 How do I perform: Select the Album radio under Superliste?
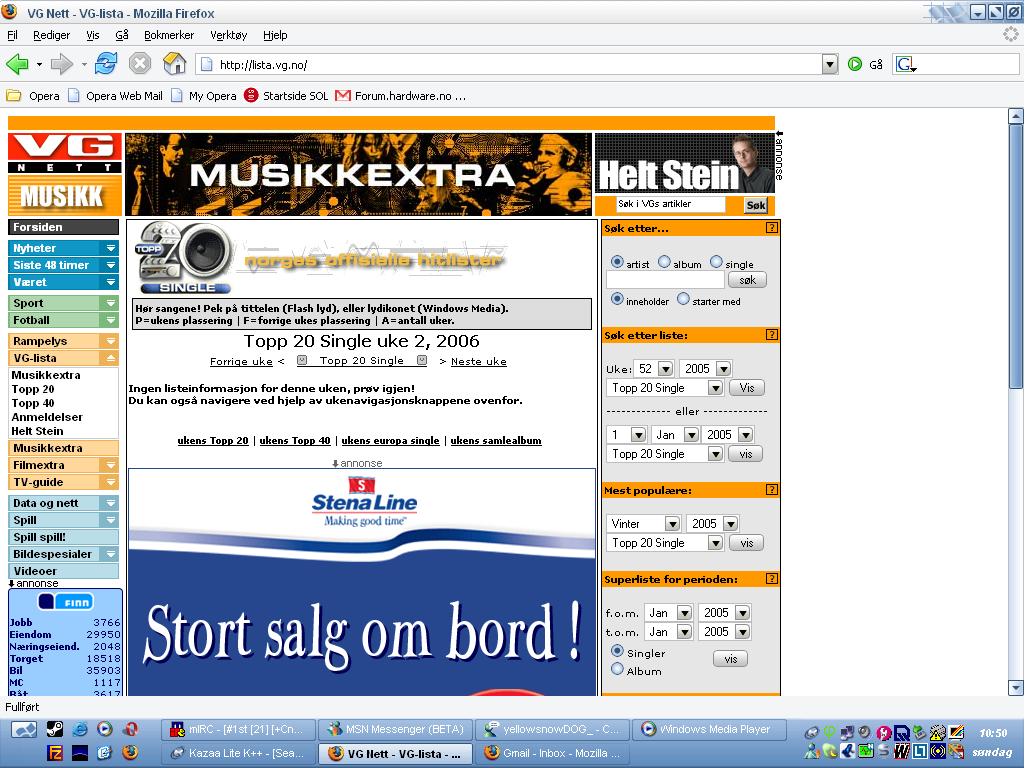[x=616, y=669]
